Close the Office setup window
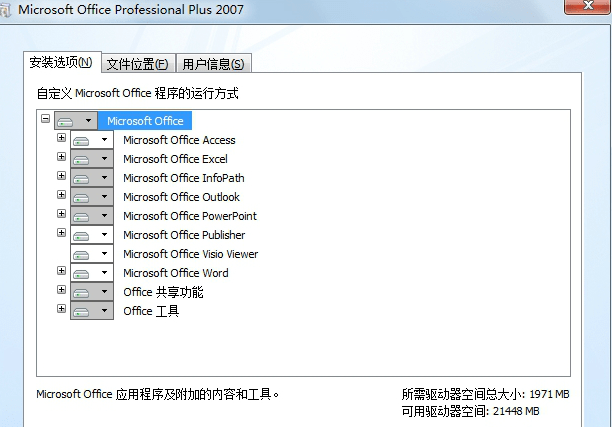The image size is (612, 427). click(590, 8)
